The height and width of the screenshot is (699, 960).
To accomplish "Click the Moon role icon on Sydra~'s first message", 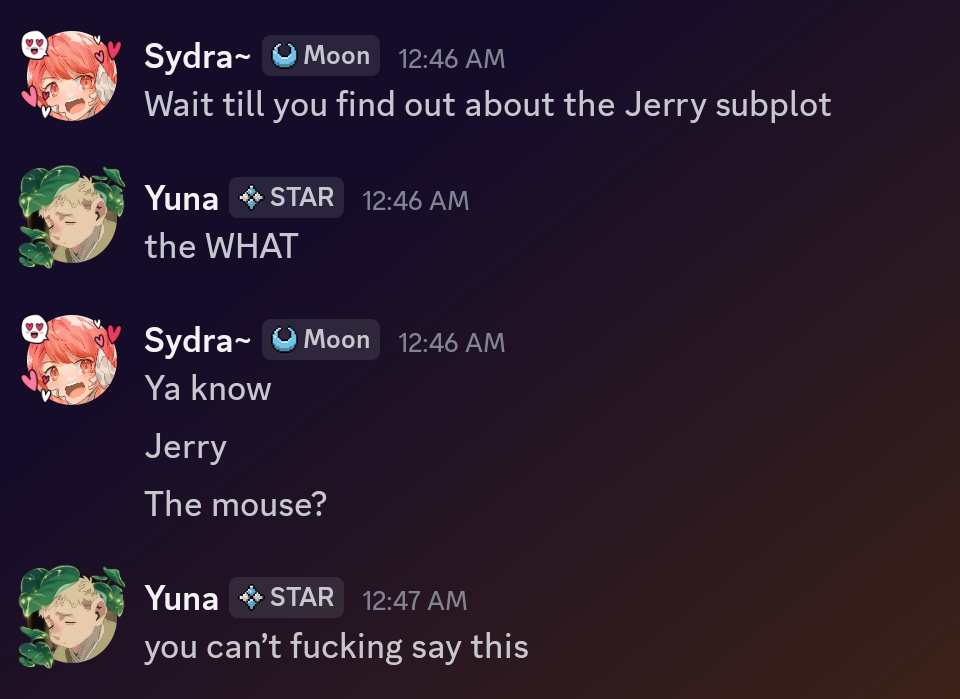I will (x=285, y=56).
